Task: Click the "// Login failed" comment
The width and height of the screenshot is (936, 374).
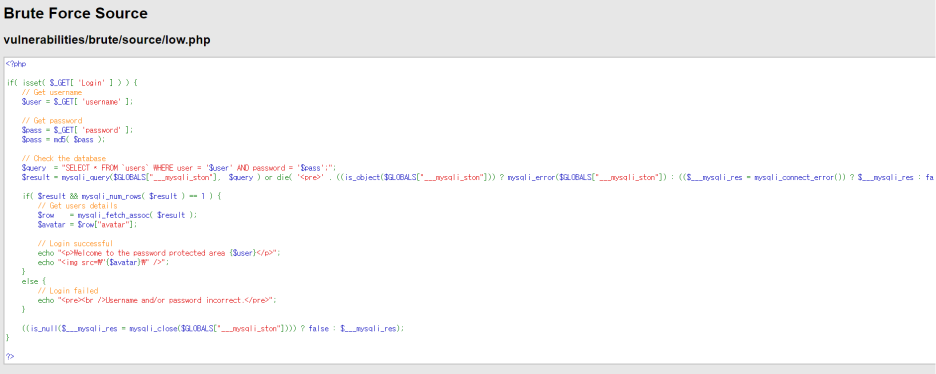Action: click(x=67, y=290)
